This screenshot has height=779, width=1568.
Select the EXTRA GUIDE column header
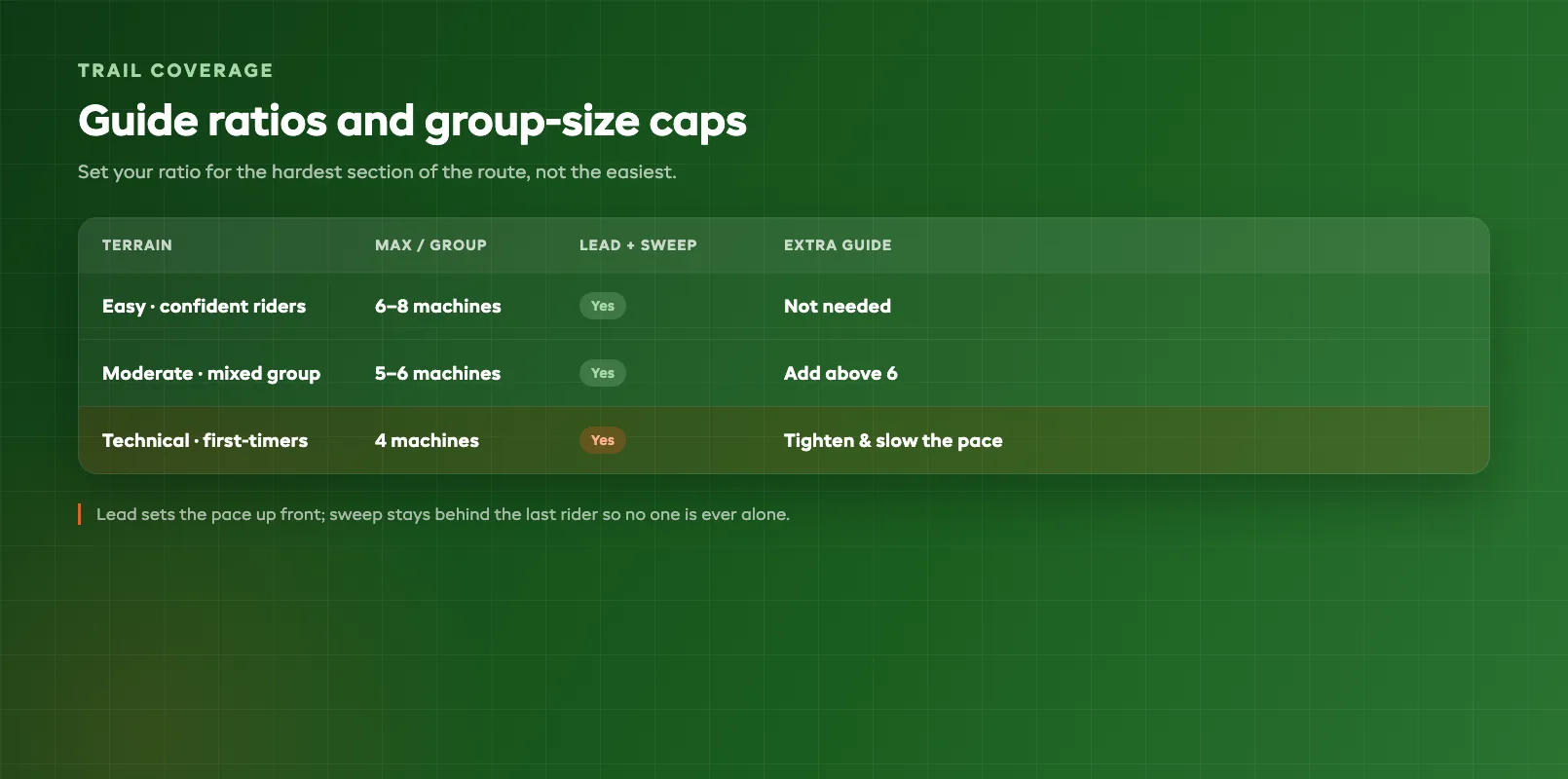(x=838, y=245)
